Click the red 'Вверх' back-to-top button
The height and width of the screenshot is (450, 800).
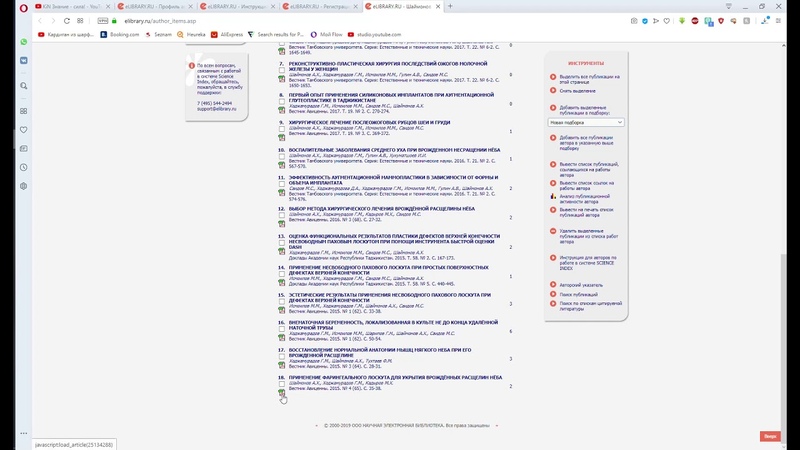pyautogui.click(x=770, y=436)
